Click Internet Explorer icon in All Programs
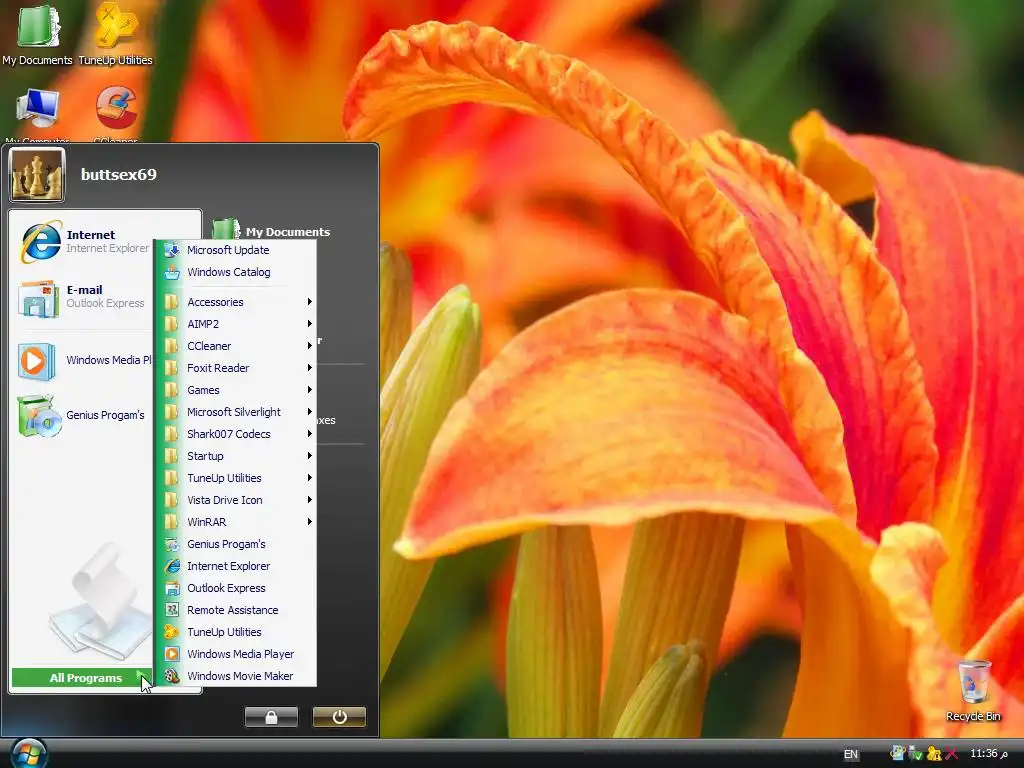The height and width of the screenshot is (768, 1024). pyautogui.click(x=172, y=566)
